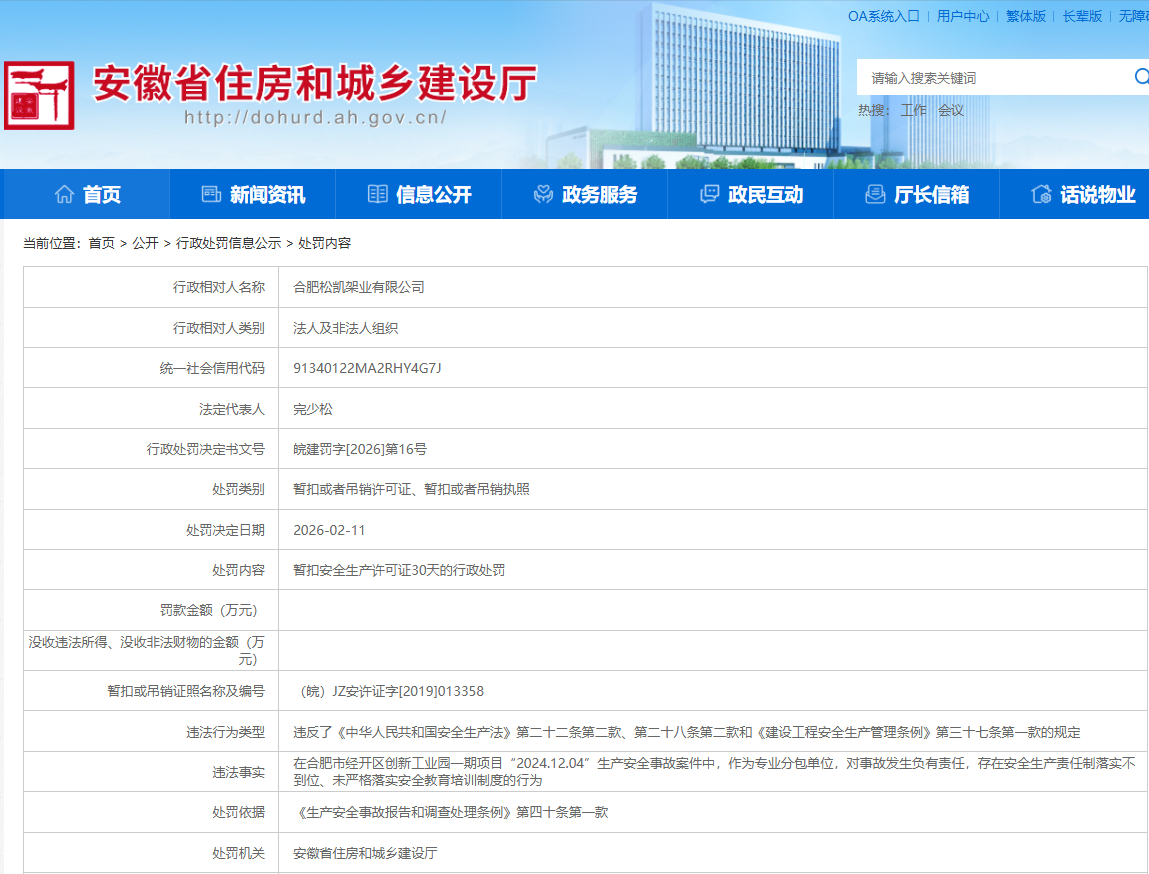Open the 政民互动 navigation menu
This screenshot has height=874, width=1149.
coord(750,194)
